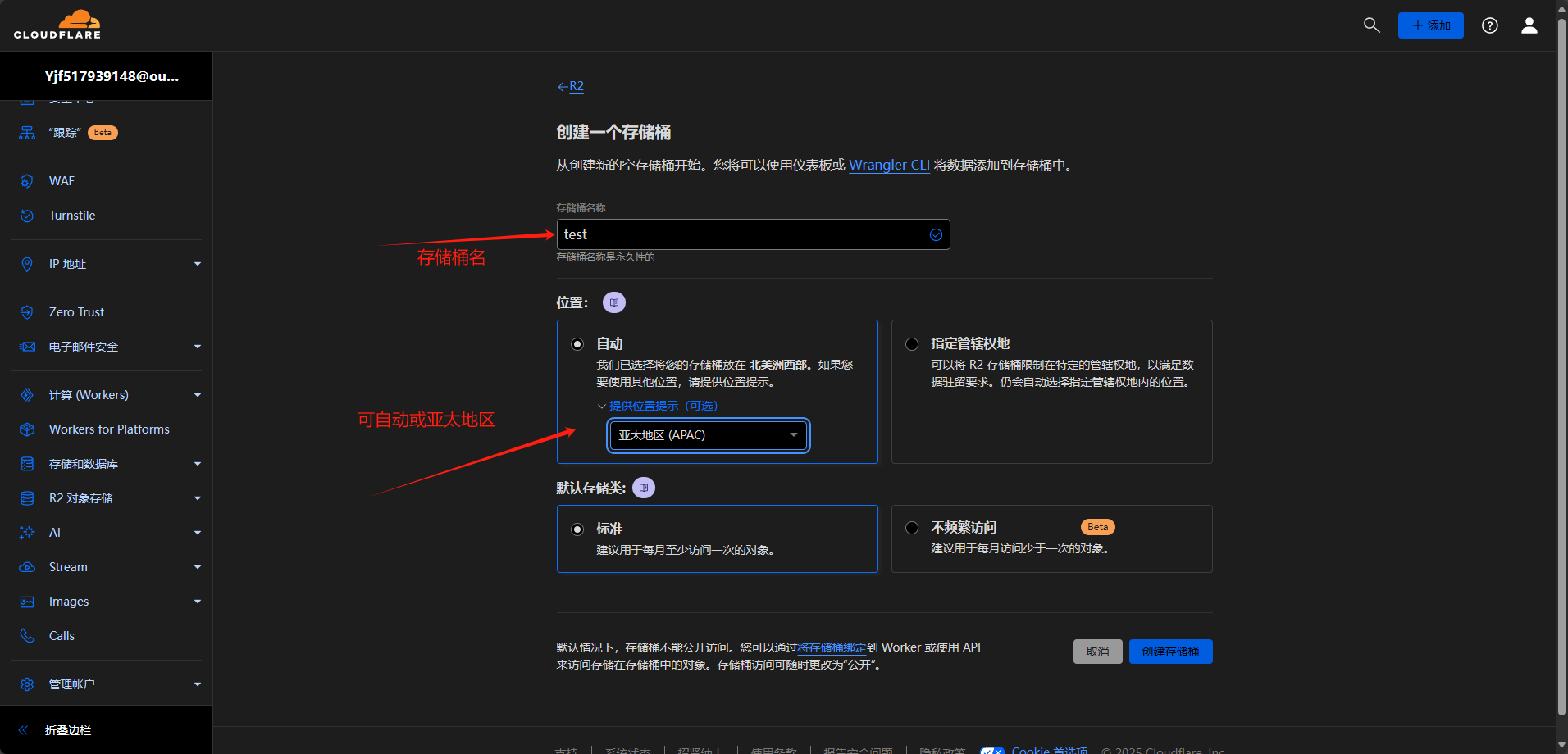
Task: Click the Workers for Platforms icon
Action: tap(27, 429)
